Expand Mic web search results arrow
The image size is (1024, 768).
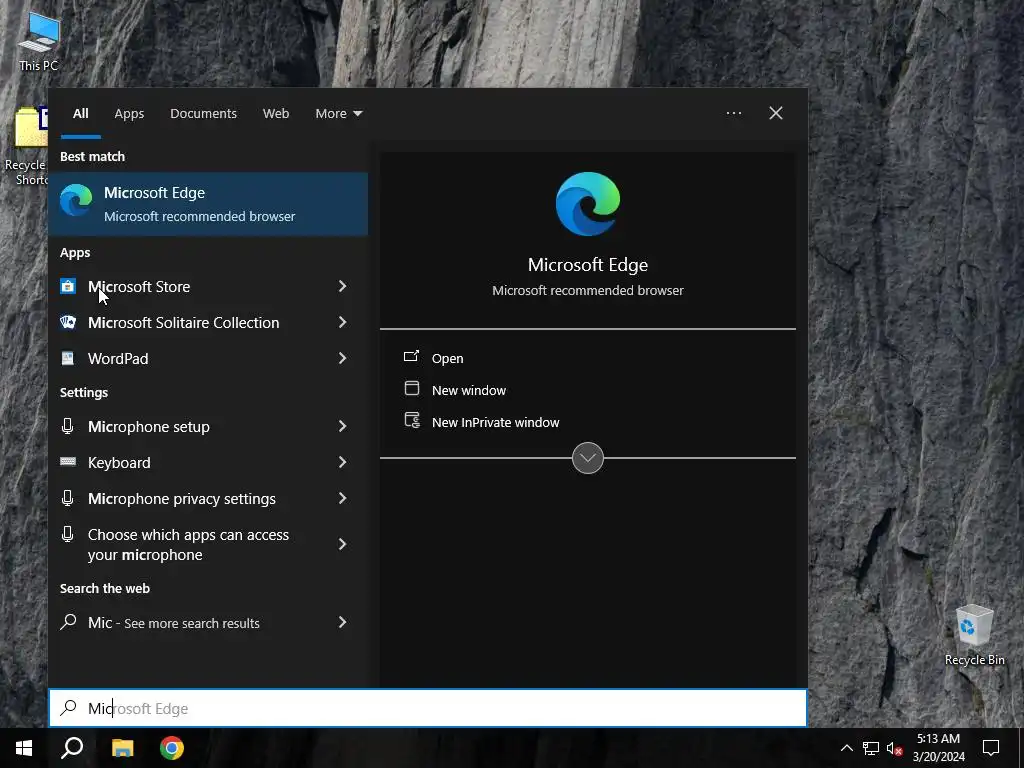tap(342, 622)
